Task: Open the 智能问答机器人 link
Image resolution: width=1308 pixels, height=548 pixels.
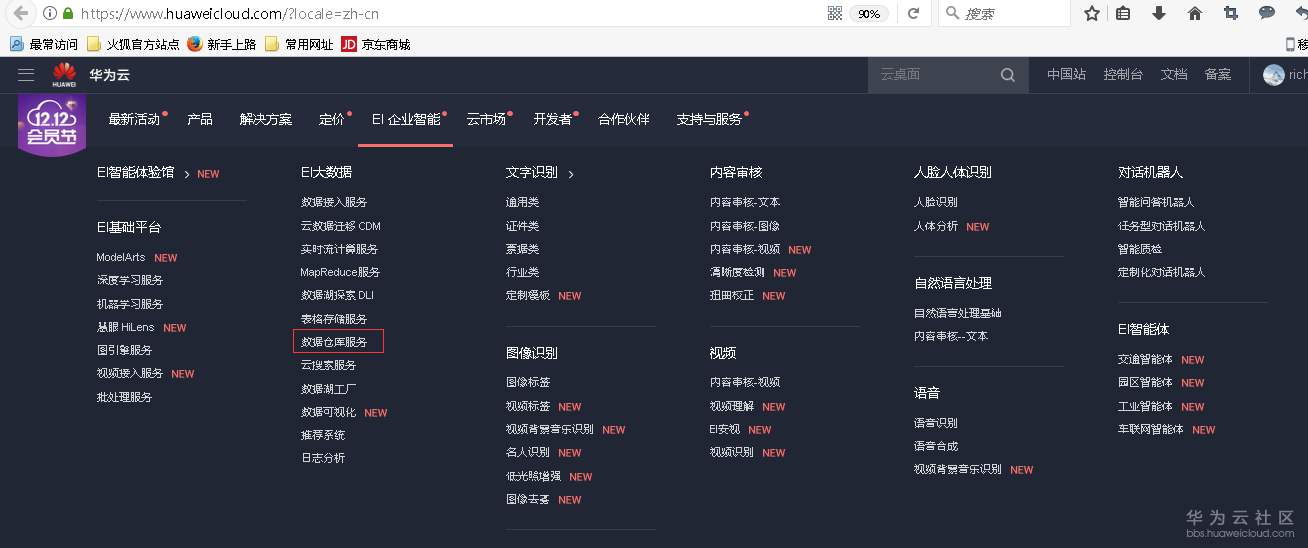Action: point(1156,202)
